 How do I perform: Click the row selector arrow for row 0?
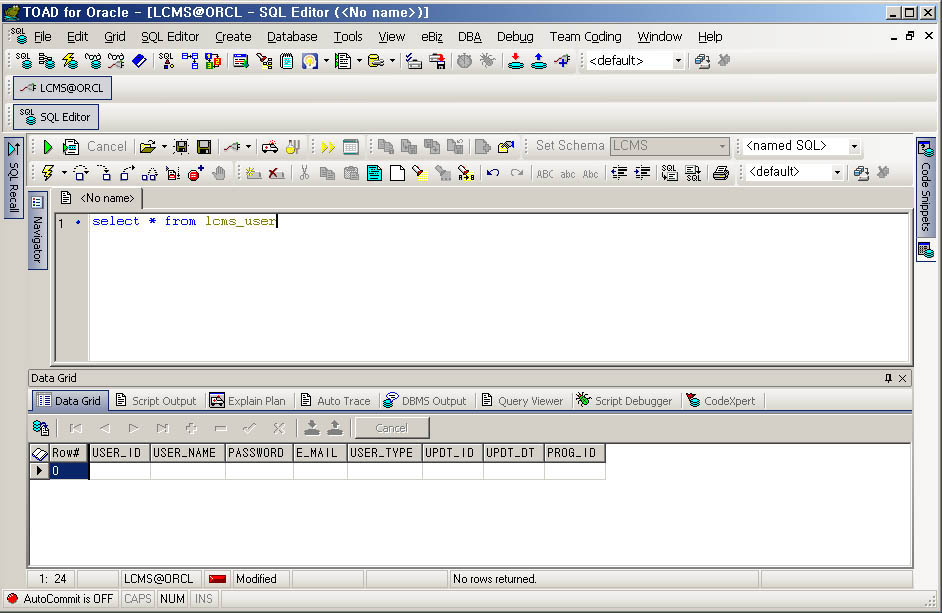coord(39,471)
